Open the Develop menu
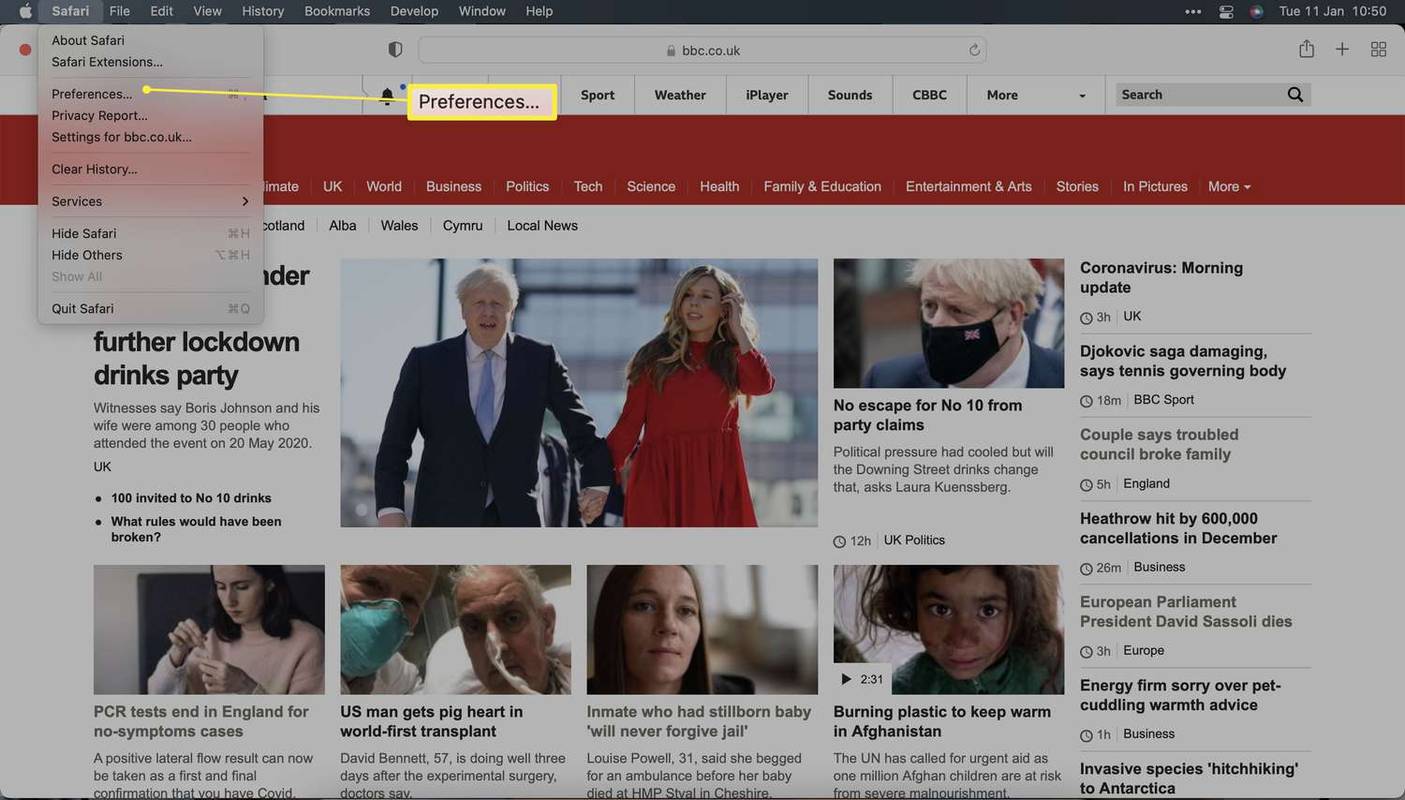1405x800 pixels. coord(414,11)
